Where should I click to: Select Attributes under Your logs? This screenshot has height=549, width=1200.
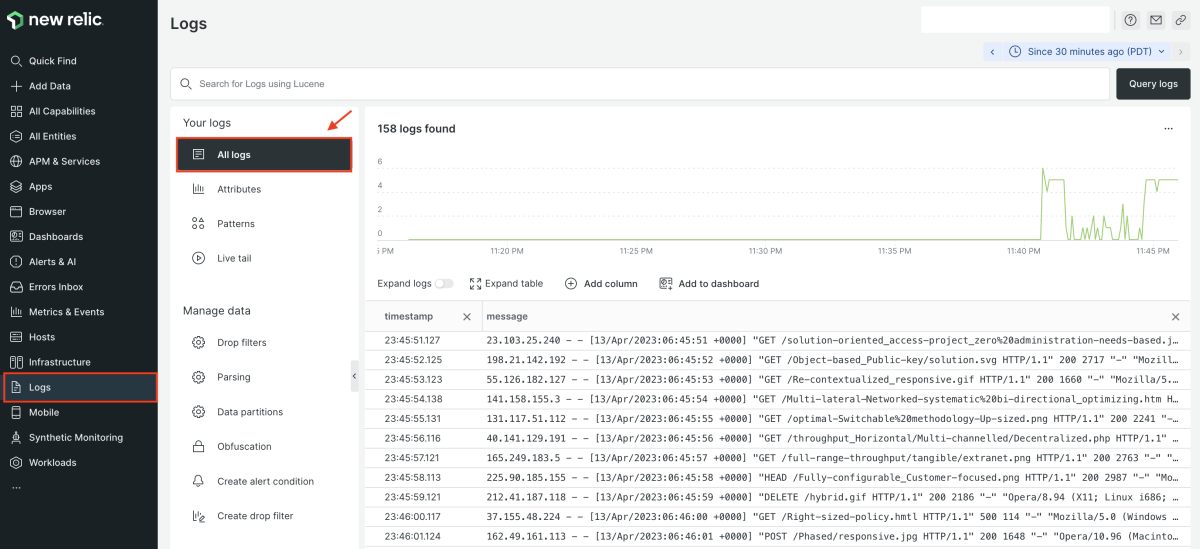pyautogui.click(x=239, y=189)
